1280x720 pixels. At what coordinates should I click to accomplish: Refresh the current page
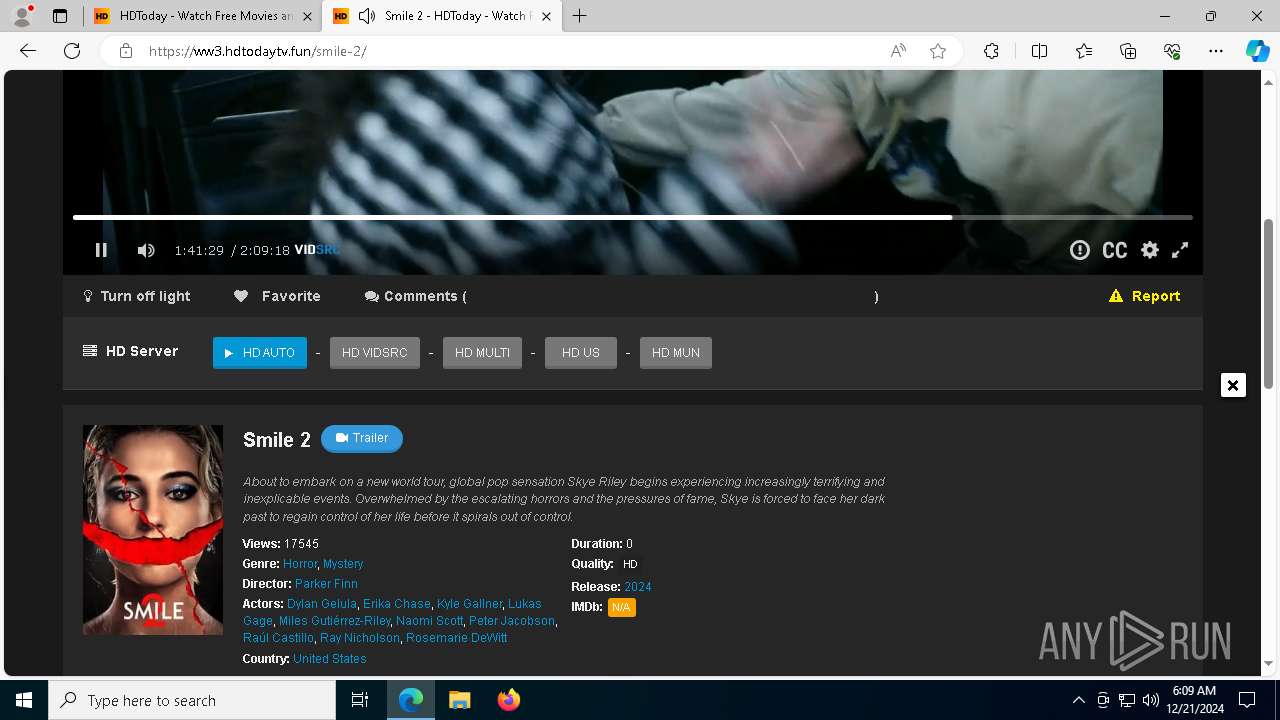click(72, 51)
